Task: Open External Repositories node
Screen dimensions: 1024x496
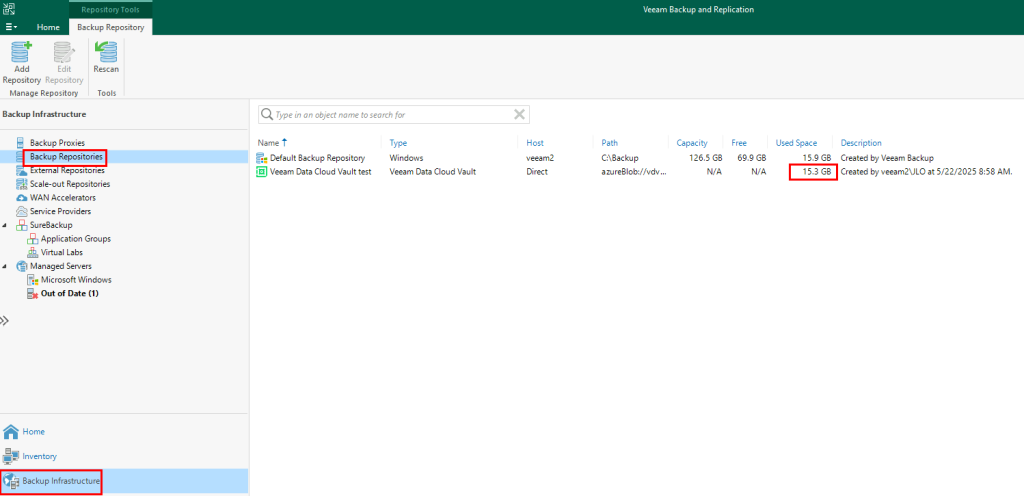Action: coord(67,170)
